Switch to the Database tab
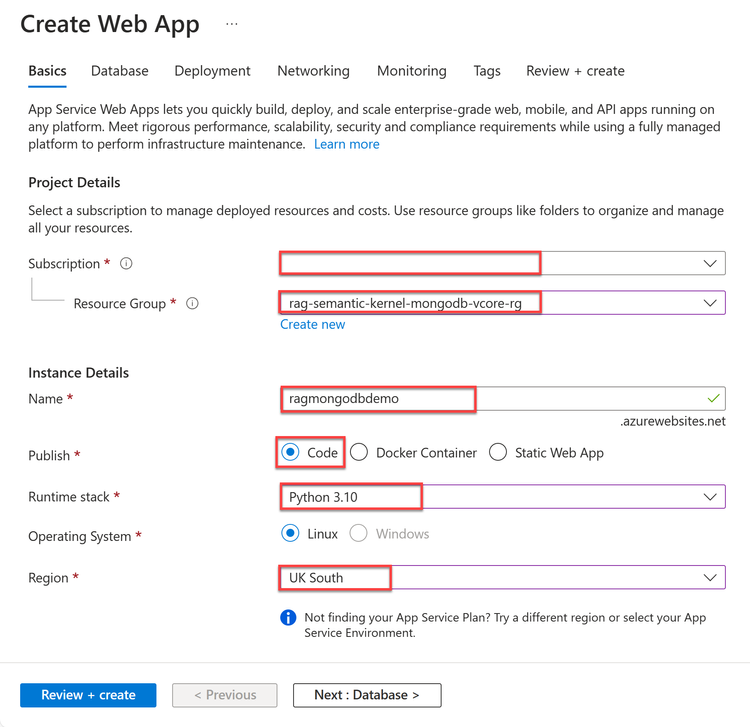The image size is (750, 727). 120,71
